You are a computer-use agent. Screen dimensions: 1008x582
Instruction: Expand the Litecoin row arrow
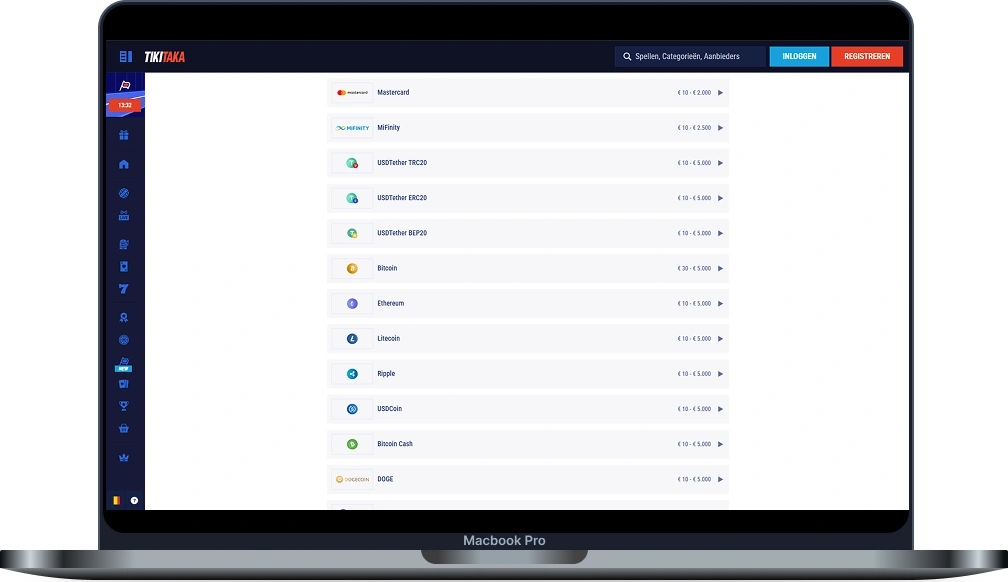point(720,339)
